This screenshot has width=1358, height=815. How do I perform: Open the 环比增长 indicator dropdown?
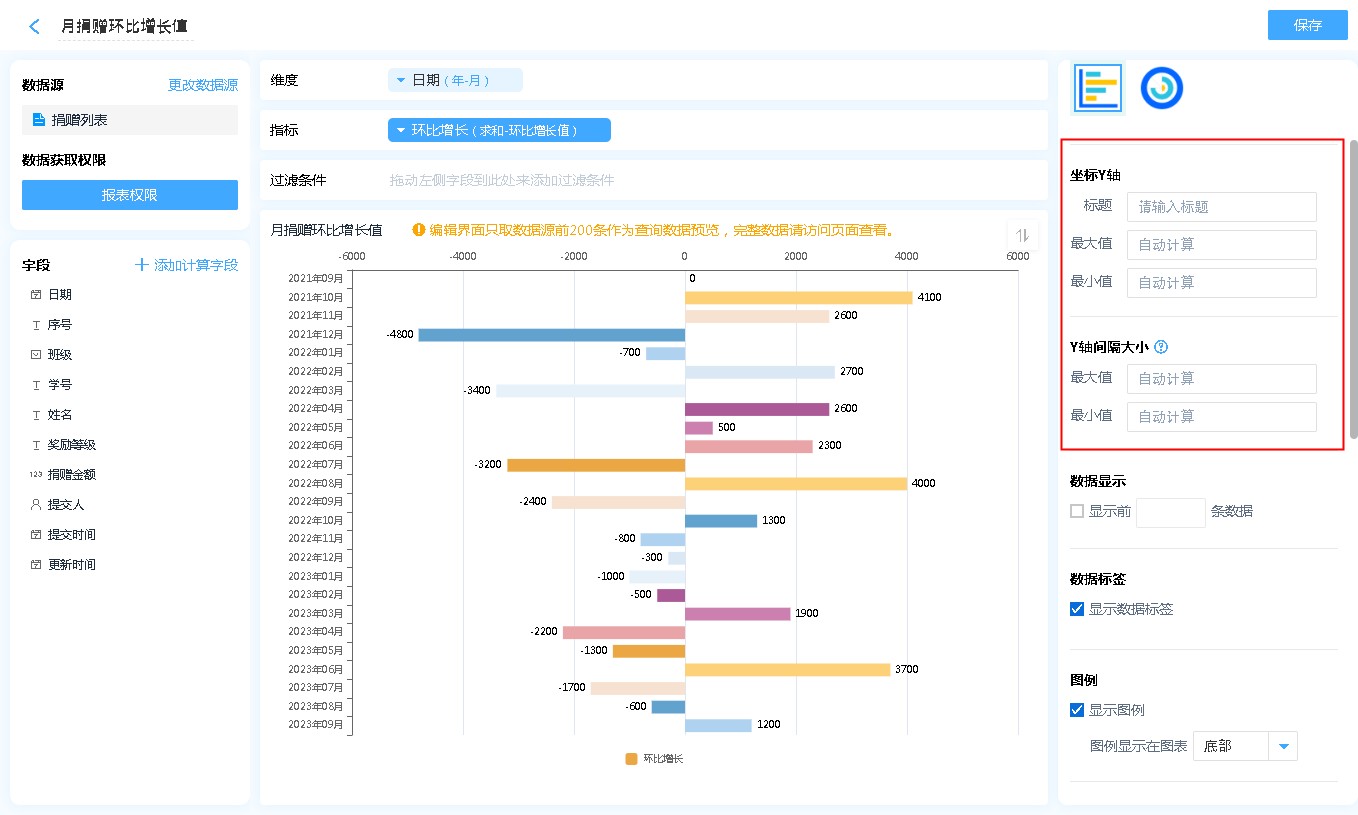[x=401, y=130]
